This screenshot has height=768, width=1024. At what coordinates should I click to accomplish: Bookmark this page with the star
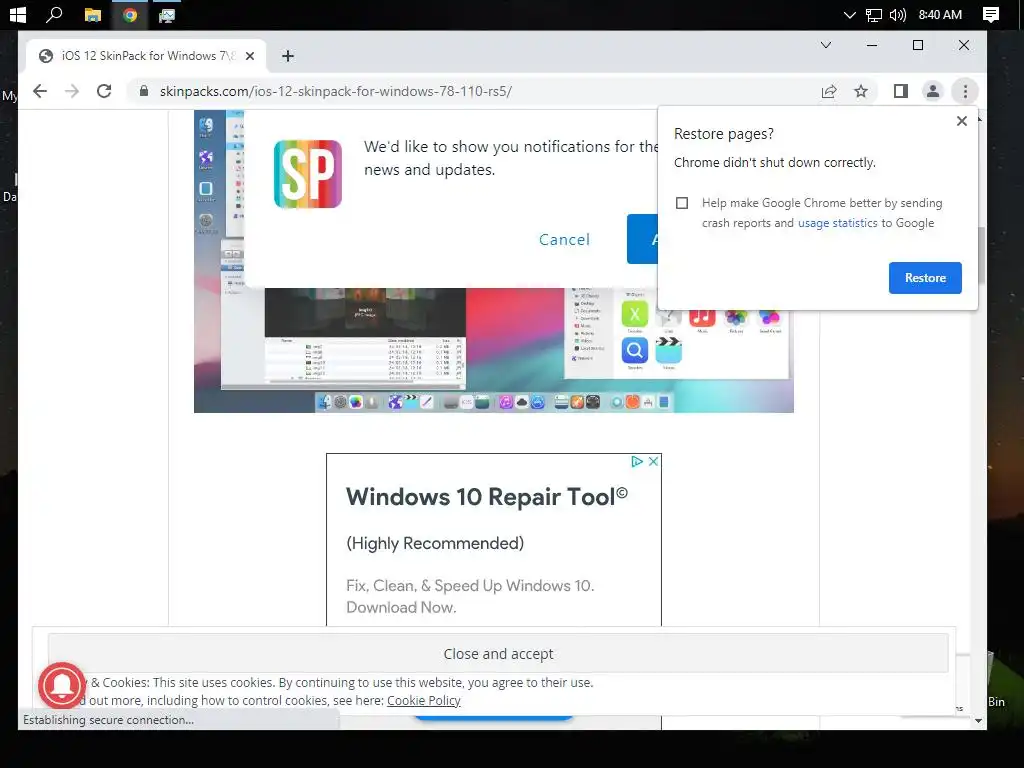(x=861, y=91)
